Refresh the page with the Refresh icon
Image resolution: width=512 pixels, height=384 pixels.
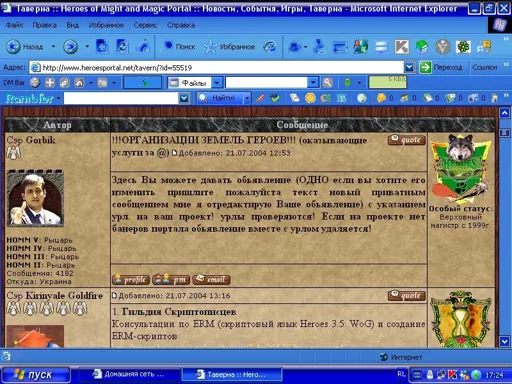click(122, 46)
